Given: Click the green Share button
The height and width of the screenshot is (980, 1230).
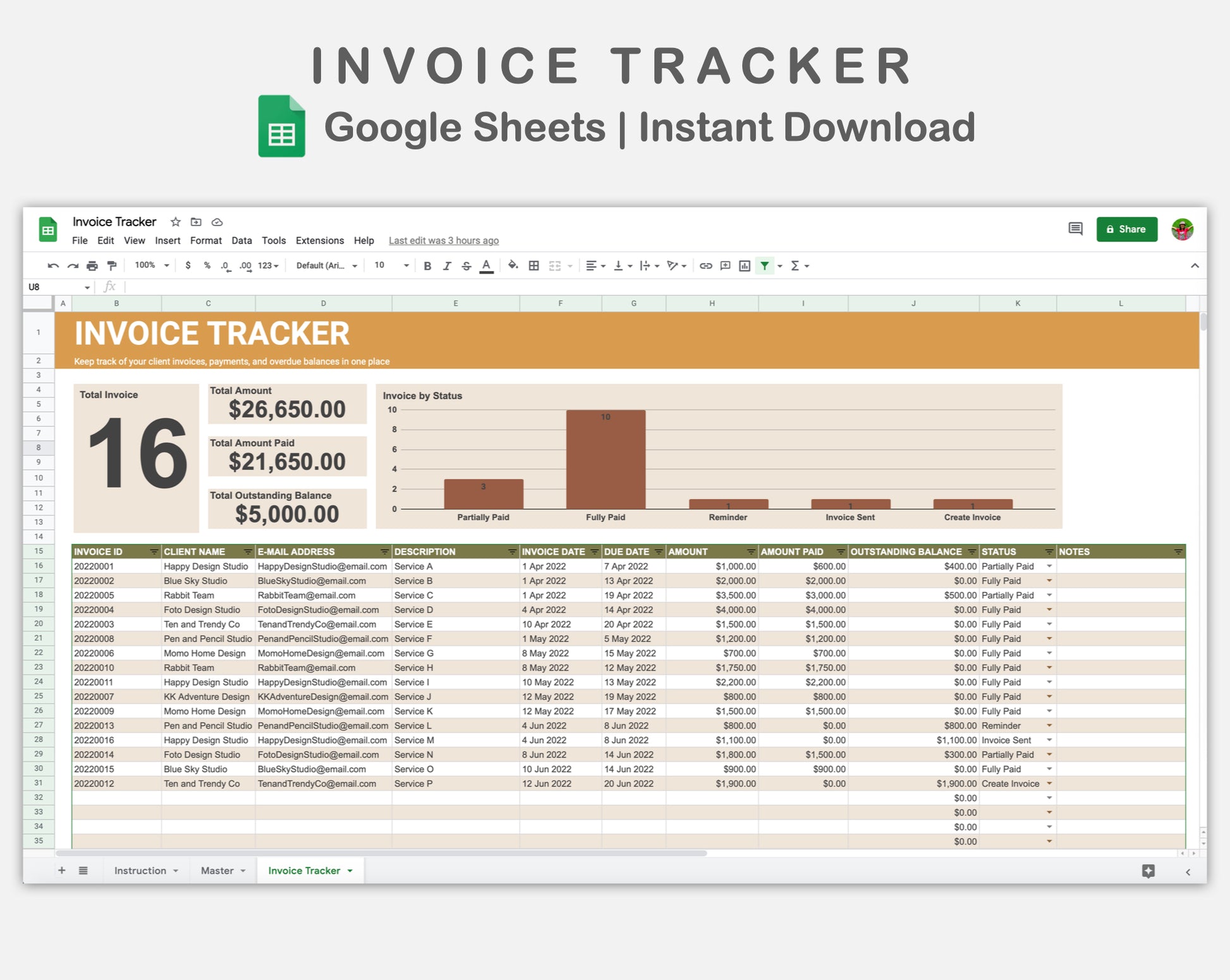Looking at the screenshot, I should pyautogui.click(x=1126, y=229).
